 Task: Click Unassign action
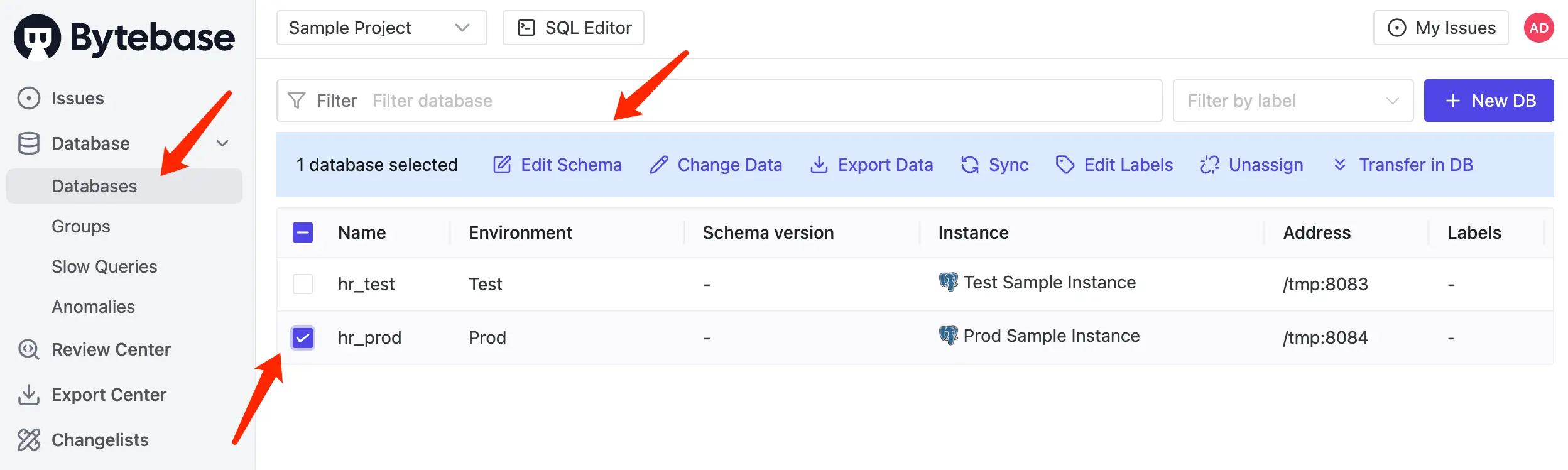tap(1251, 165)
